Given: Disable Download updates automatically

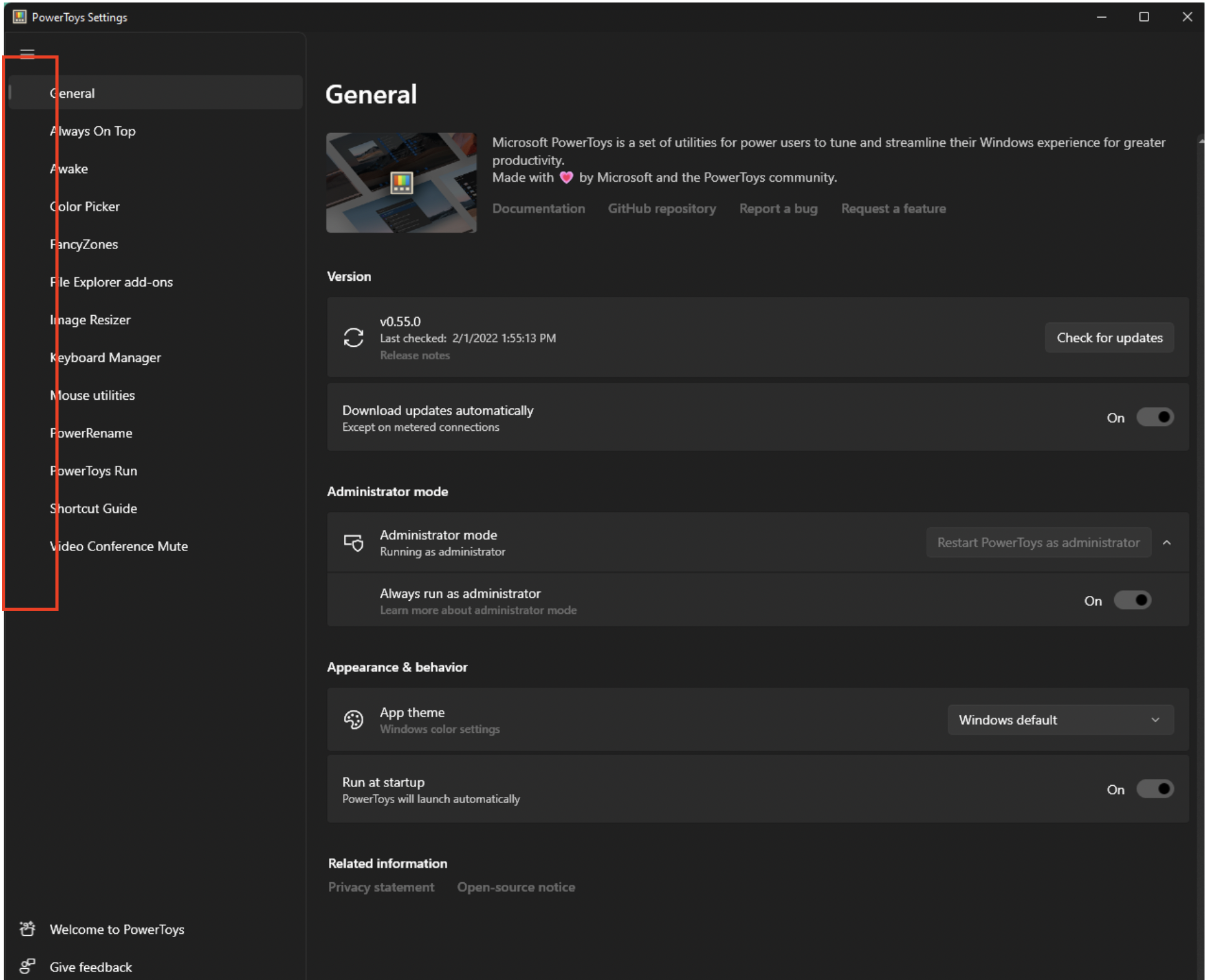Looking at the screenshot, I should click(1155, 417).
